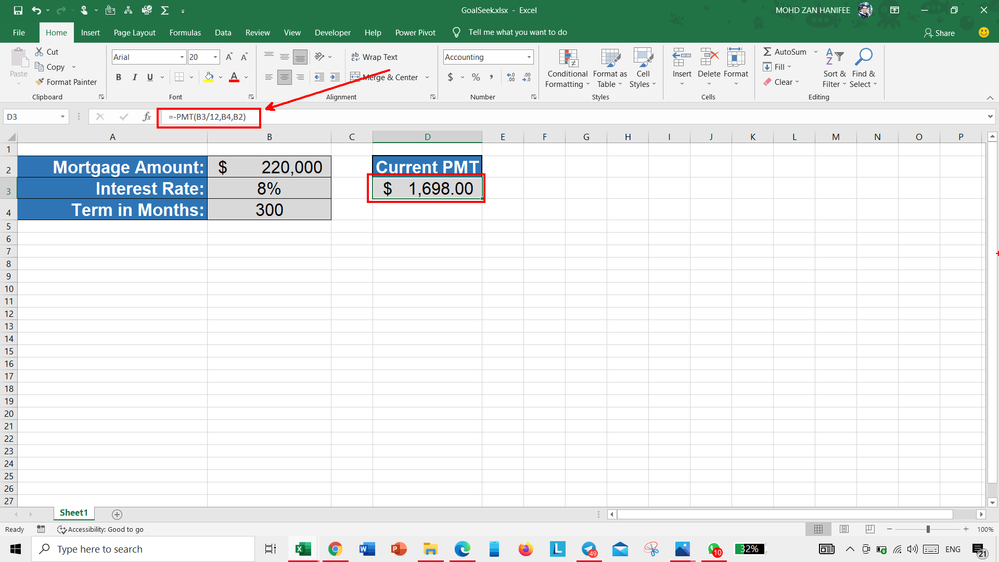The height and width of the screenshot is (562, 999).
Task: Open Find & Select menu
Action: tap(863, 68)
